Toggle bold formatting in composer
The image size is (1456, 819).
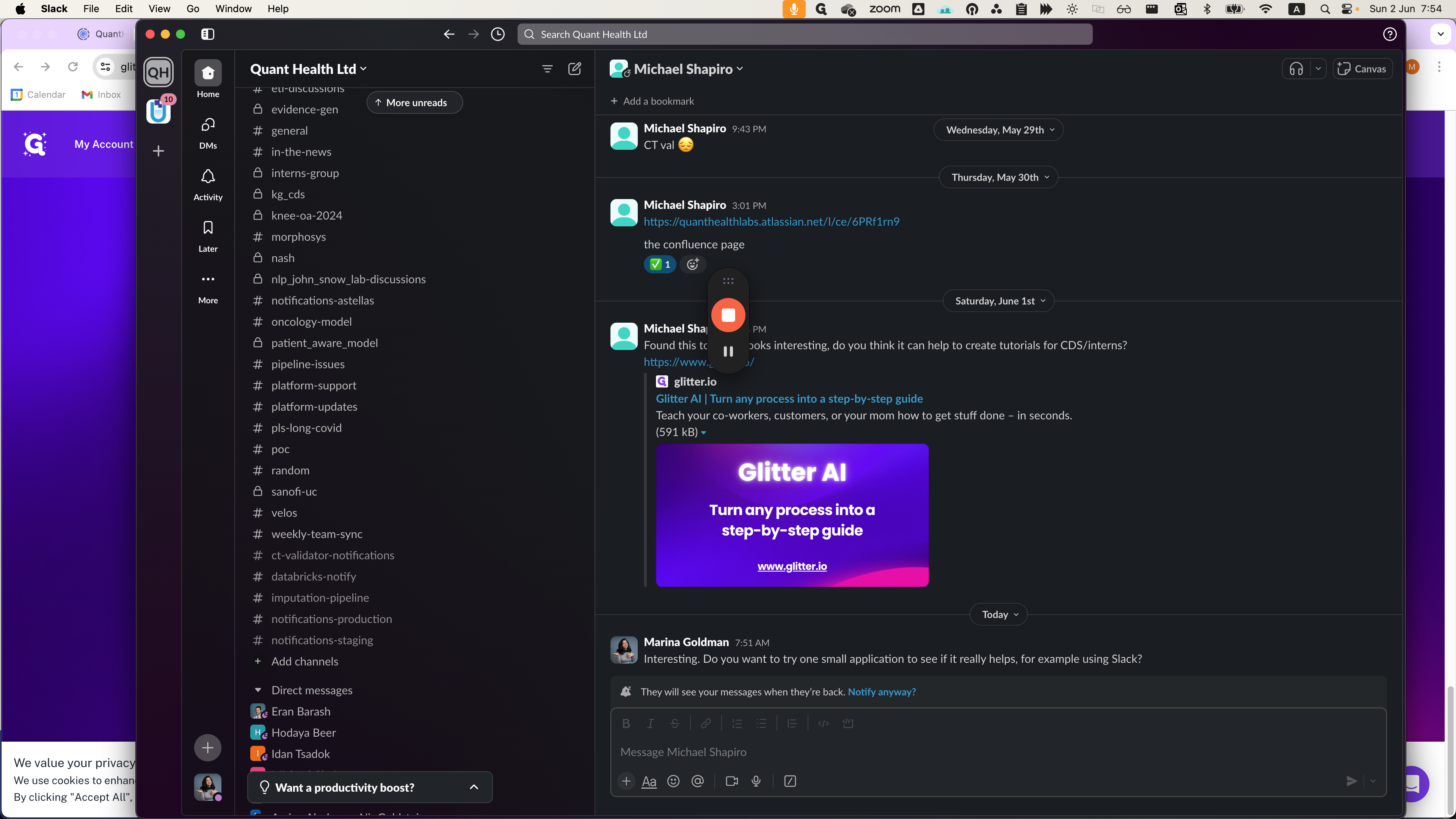pyautogui.click(x=626, y=723)
